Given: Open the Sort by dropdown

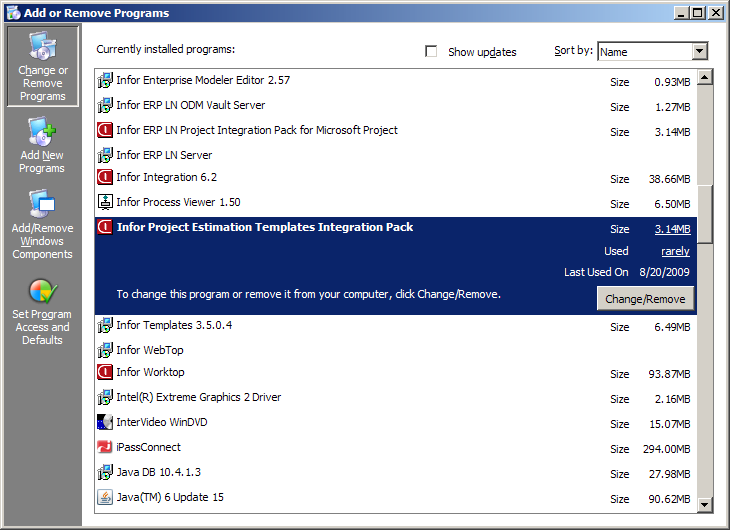Looking at the screenshot, I should tap(699, 52).
